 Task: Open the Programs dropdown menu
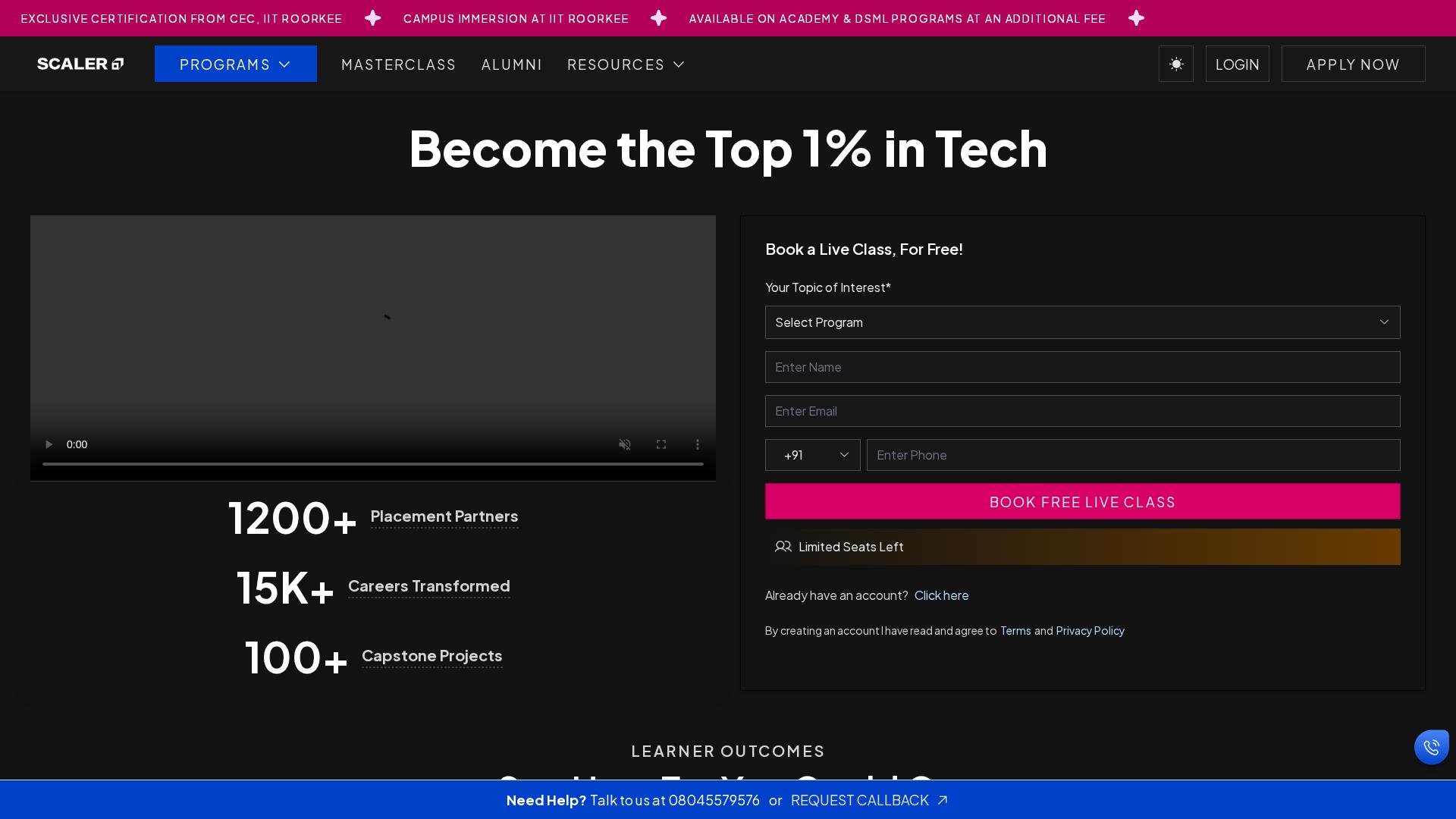[236, 64]
